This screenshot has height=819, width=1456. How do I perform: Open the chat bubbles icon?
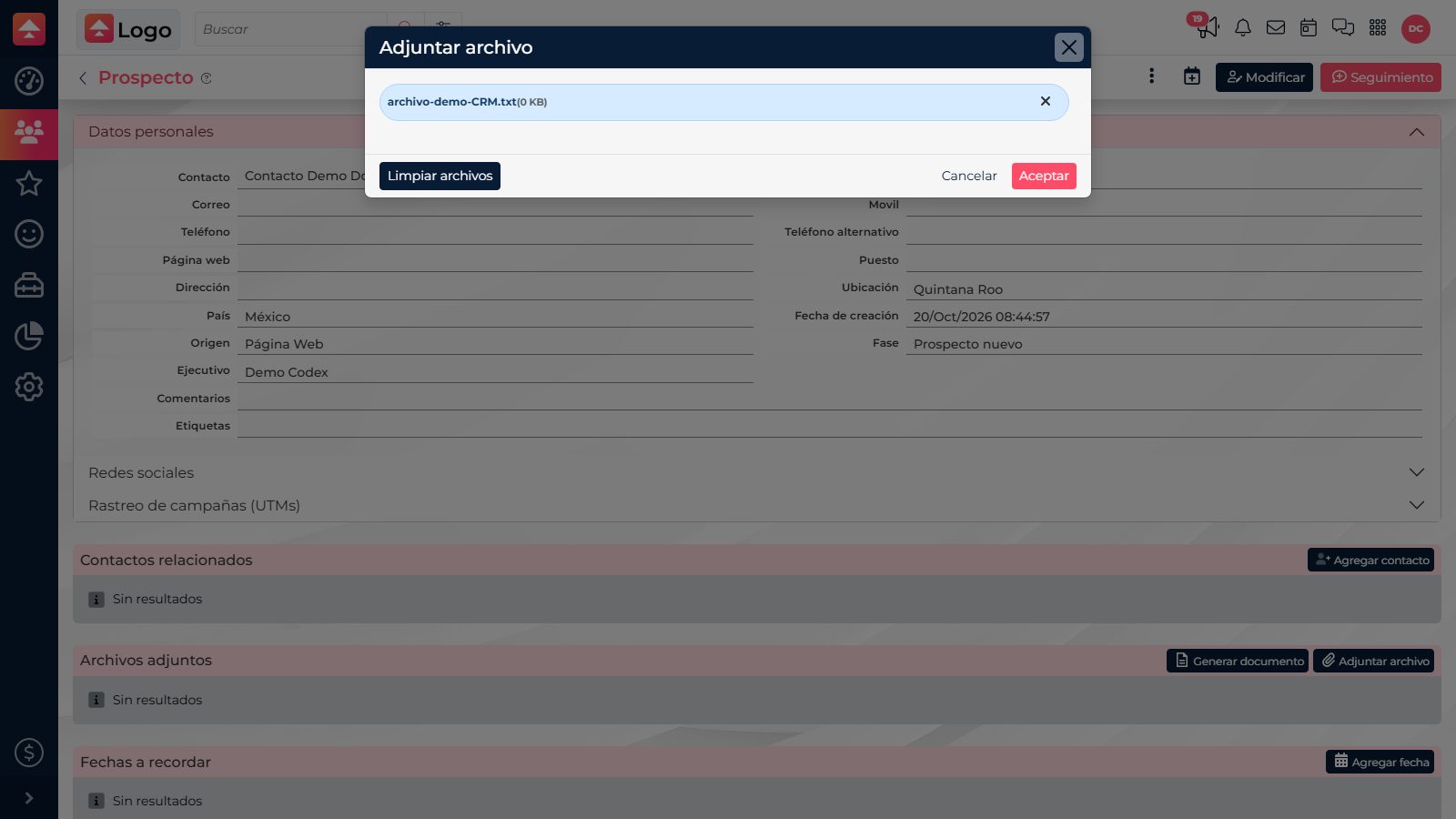click(1343, 27)
